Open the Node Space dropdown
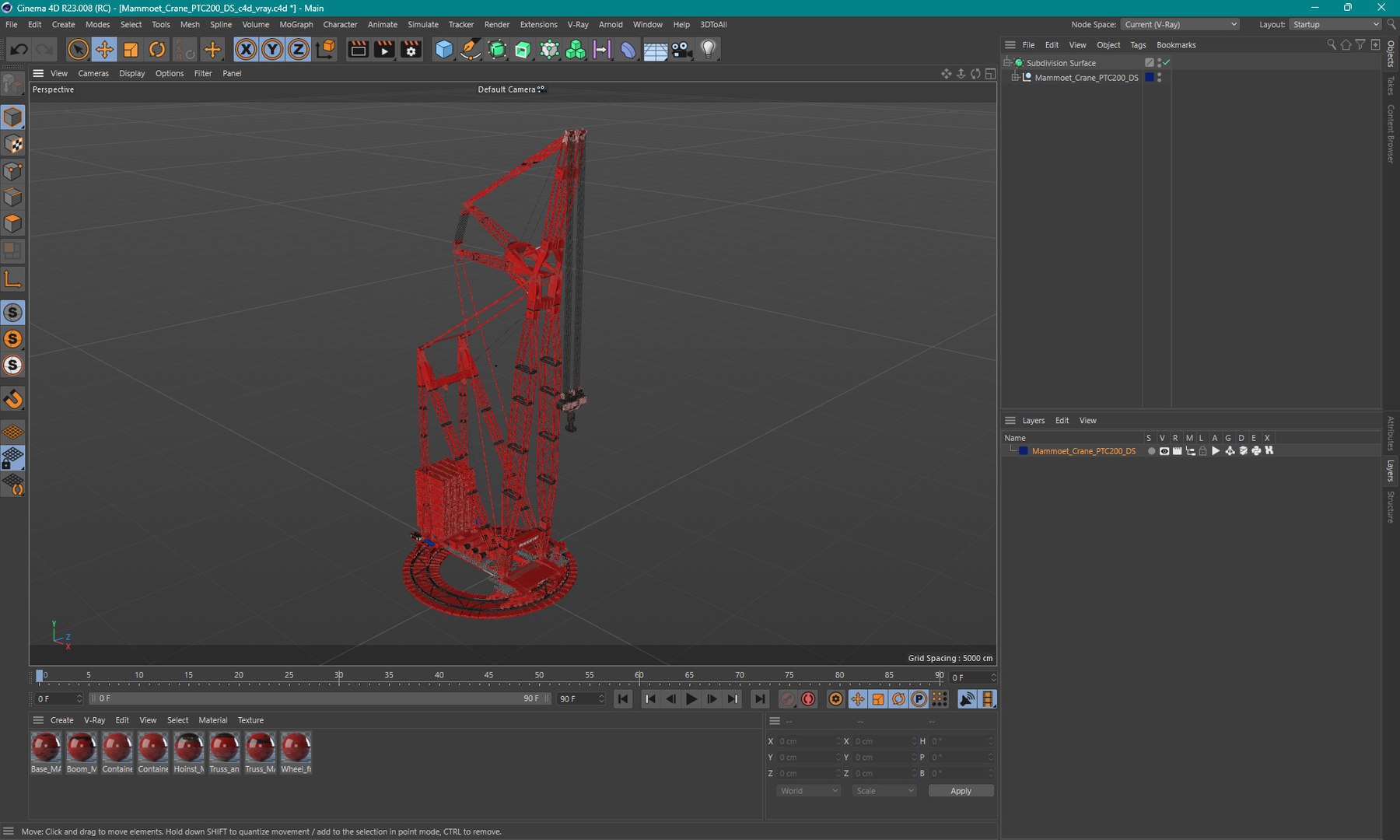Screen dimensions: 1400x840 [1180, 25]
